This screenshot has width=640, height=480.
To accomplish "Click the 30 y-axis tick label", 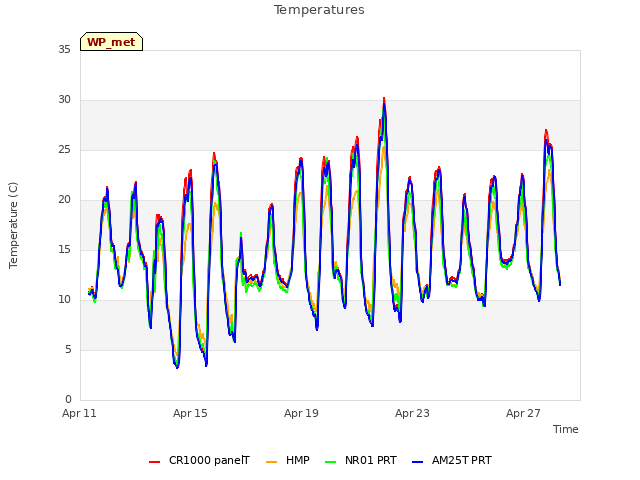I will [64, 100].
